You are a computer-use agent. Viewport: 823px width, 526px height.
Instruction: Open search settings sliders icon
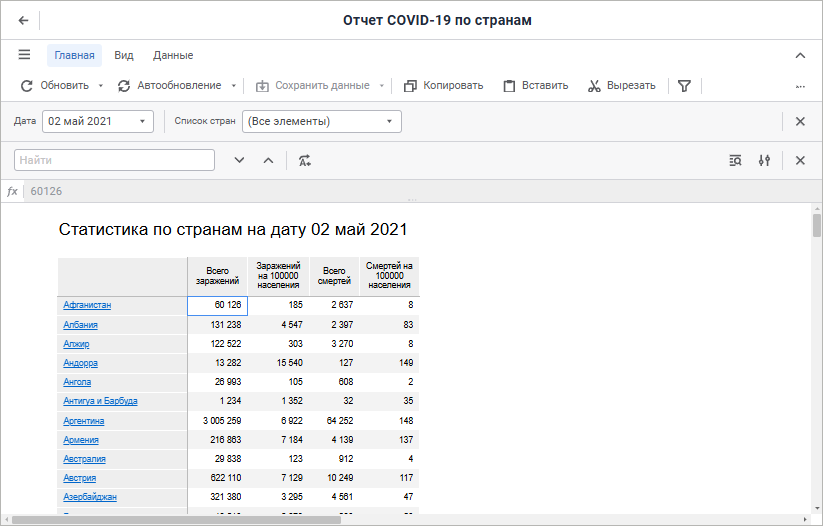[764, 160]
